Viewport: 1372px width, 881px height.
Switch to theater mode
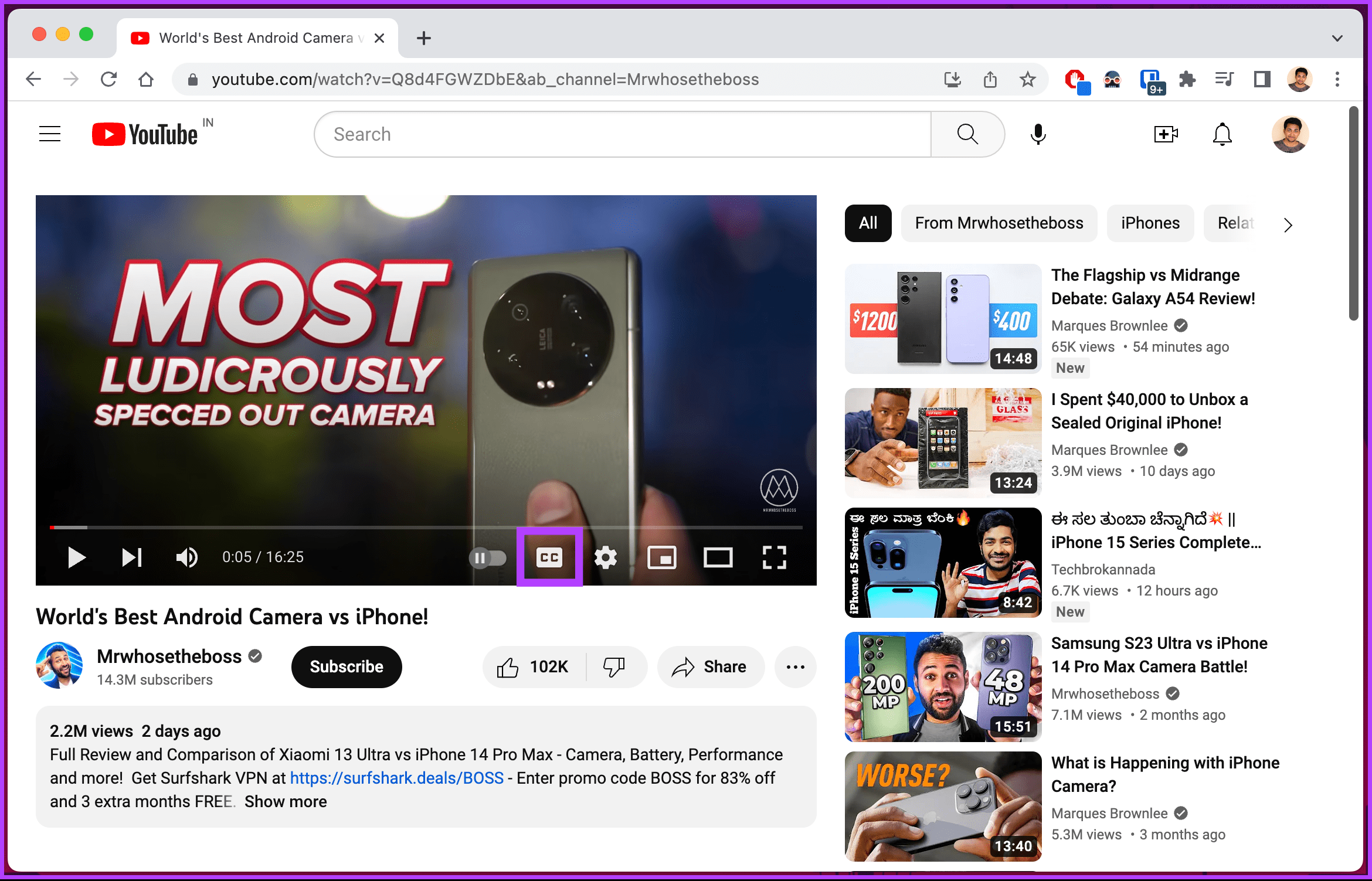(718, 557)
